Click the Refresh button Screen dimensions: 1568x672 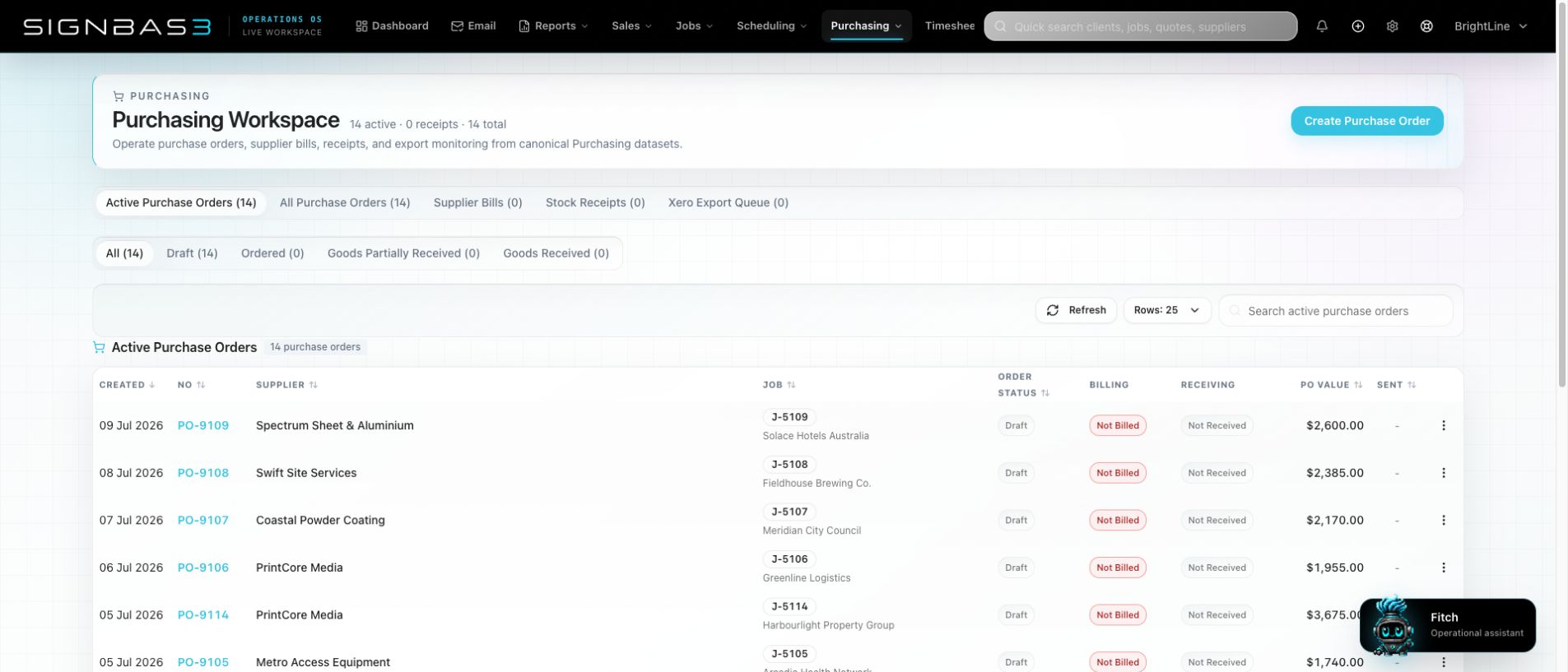point(1076,310)
